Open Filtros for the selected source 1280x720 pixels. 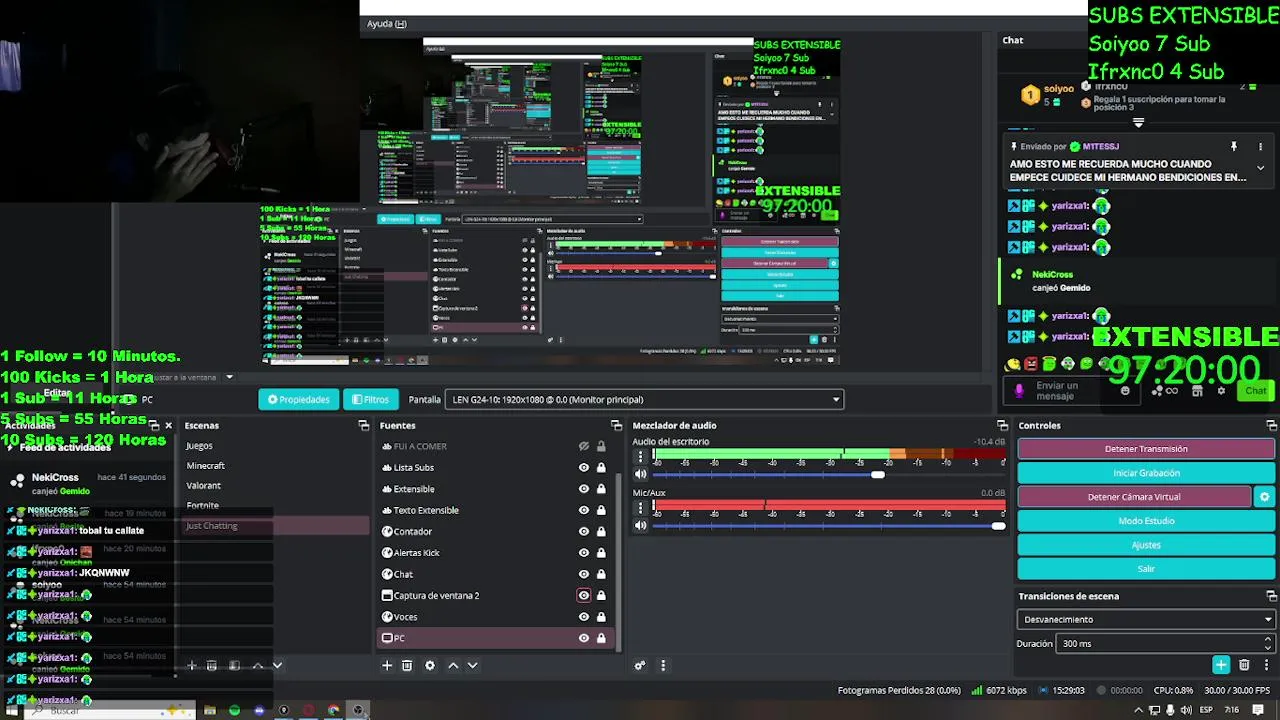(x=370, y=399)
